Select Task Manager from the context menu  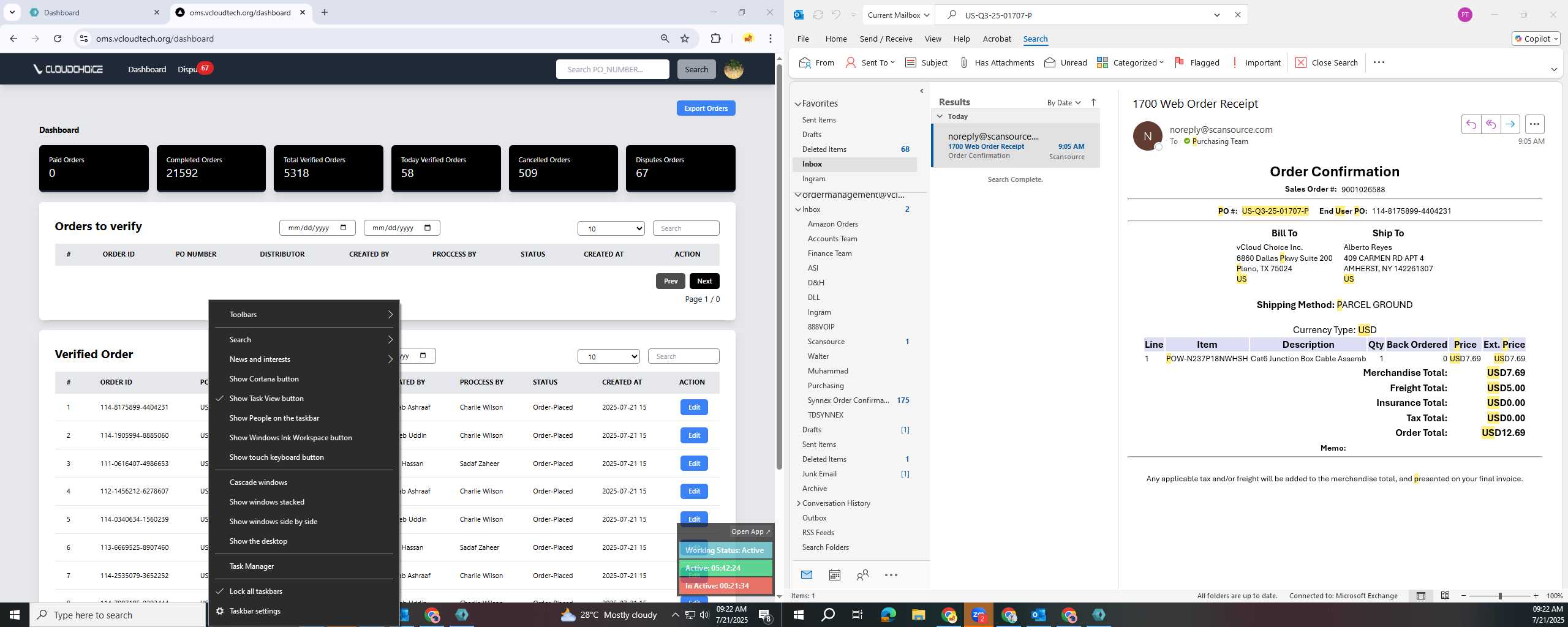point(304,566)
